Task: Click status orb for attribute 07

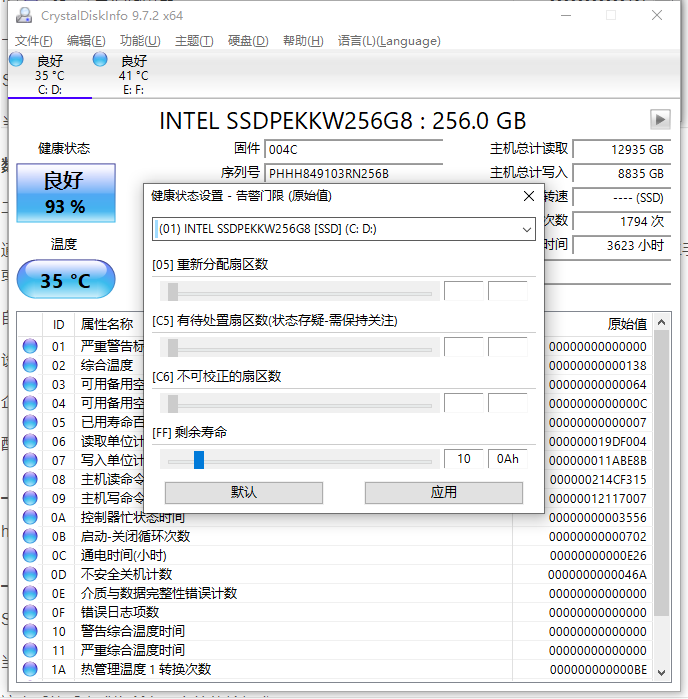Action: 30,461
